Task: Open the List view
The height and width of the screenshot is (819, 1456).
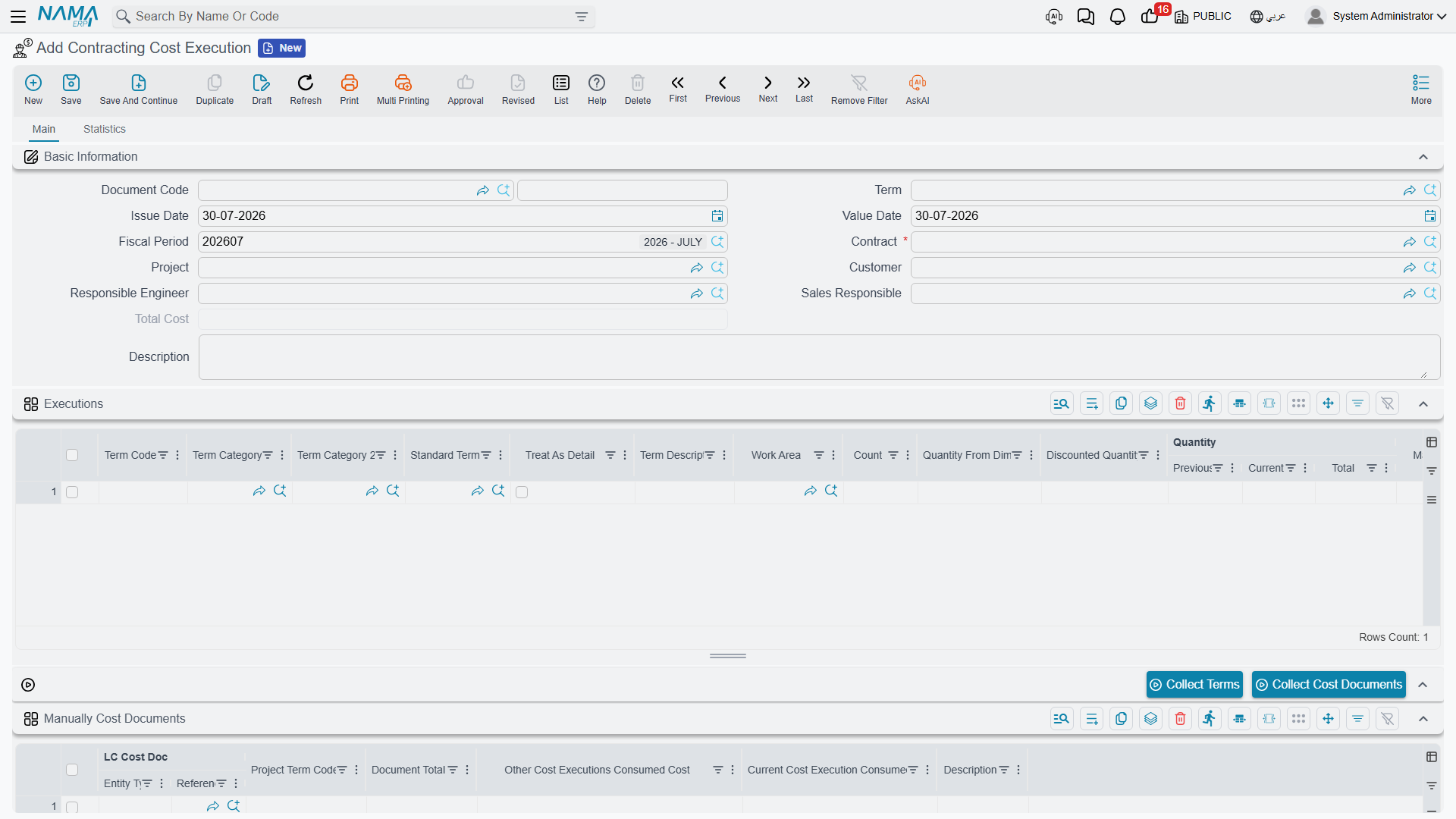Action: 561,89
